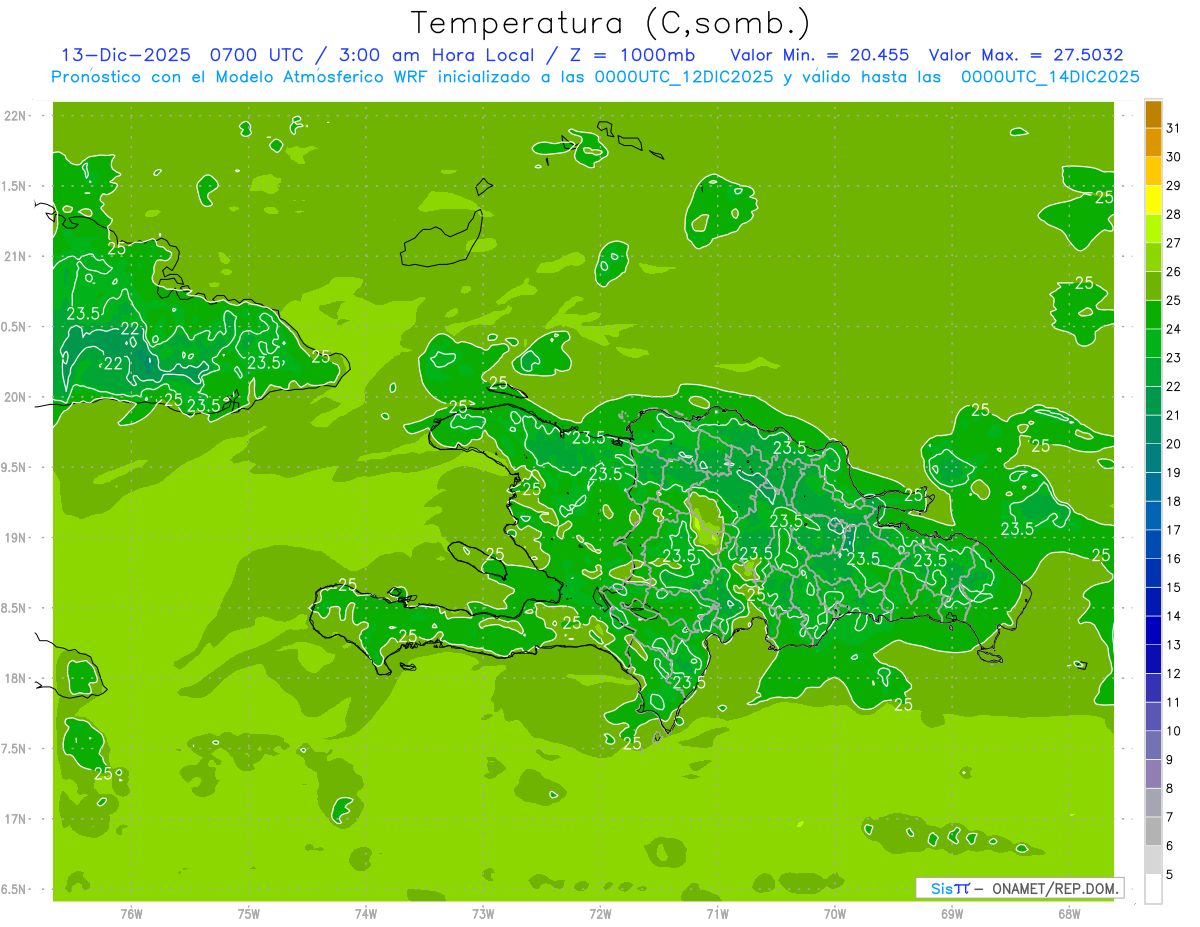Click the orange-brown swatch above 31

(x=1153, y=114)
